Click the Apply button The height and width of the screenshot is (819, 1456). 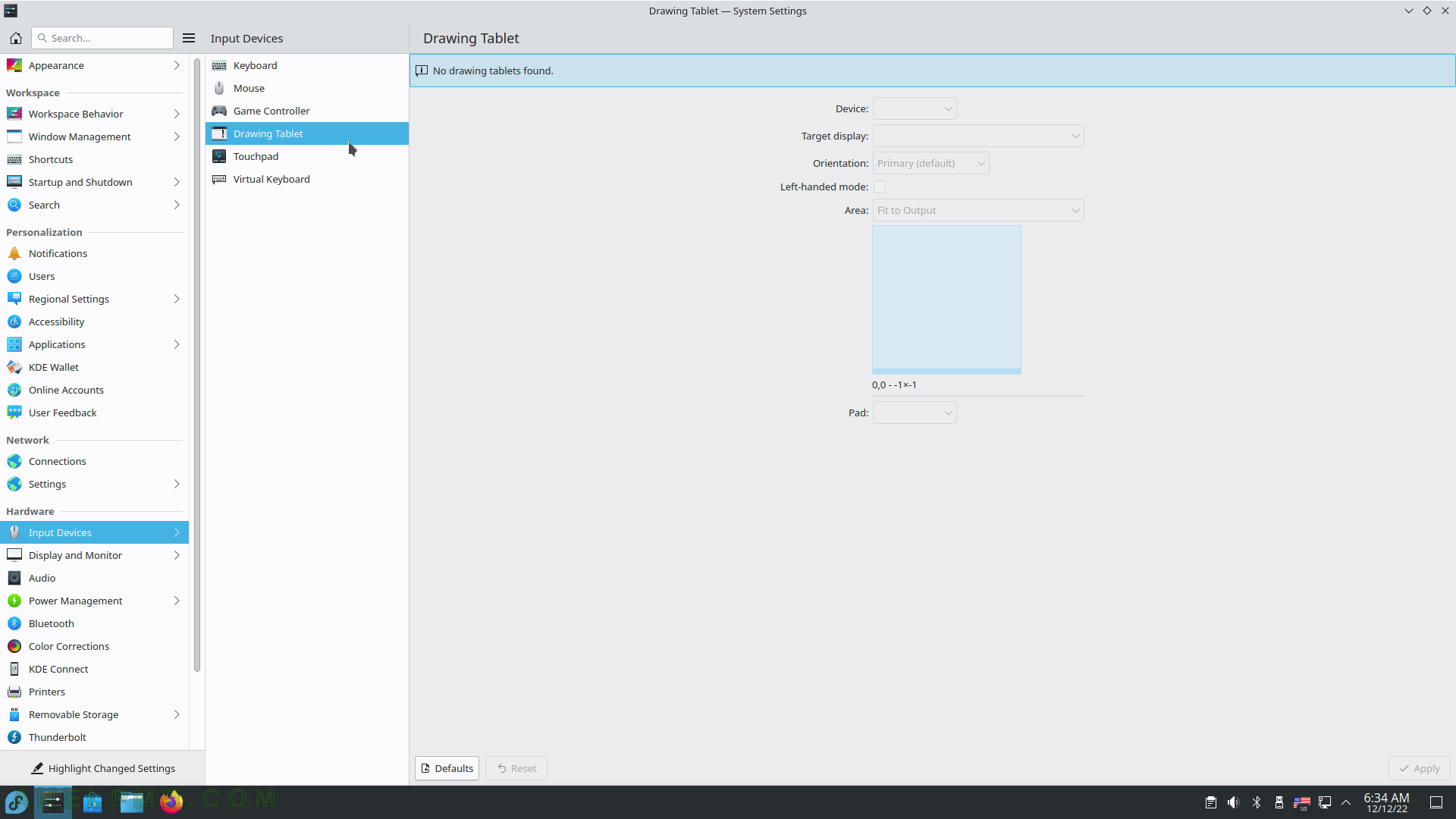[x=1419, y=768]
